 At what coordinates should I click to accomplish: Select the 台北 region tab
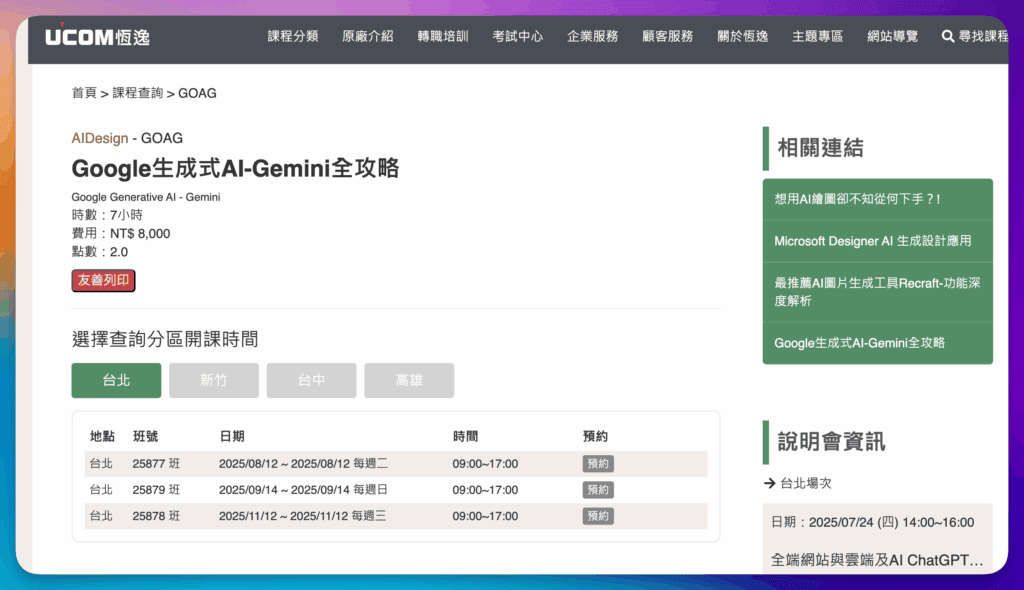point(116,380)
